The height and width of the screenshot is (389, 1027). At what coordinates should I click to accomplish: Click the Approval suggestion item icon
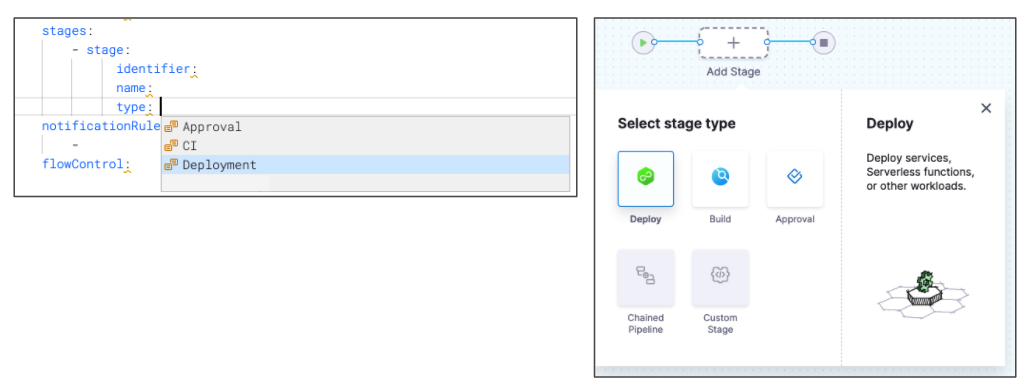tap(171, 126)
